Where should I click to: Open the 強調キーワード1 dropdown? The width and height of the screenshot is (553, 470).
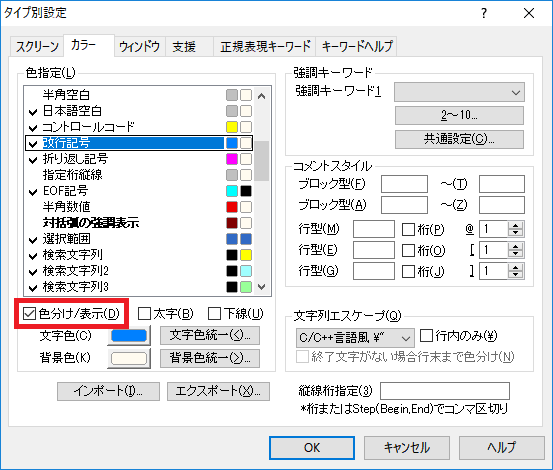pyautogui.click(x=459, y=92)
